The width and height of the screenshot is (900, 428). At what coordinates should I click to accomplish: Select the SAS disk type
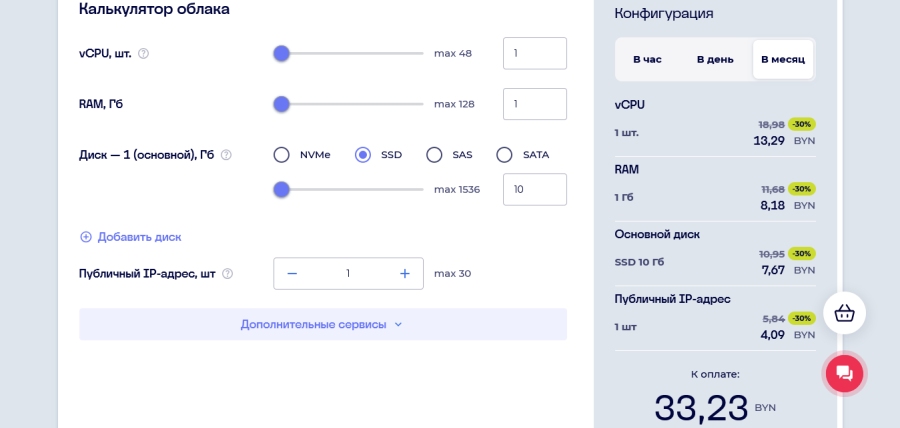pos(434,155)
